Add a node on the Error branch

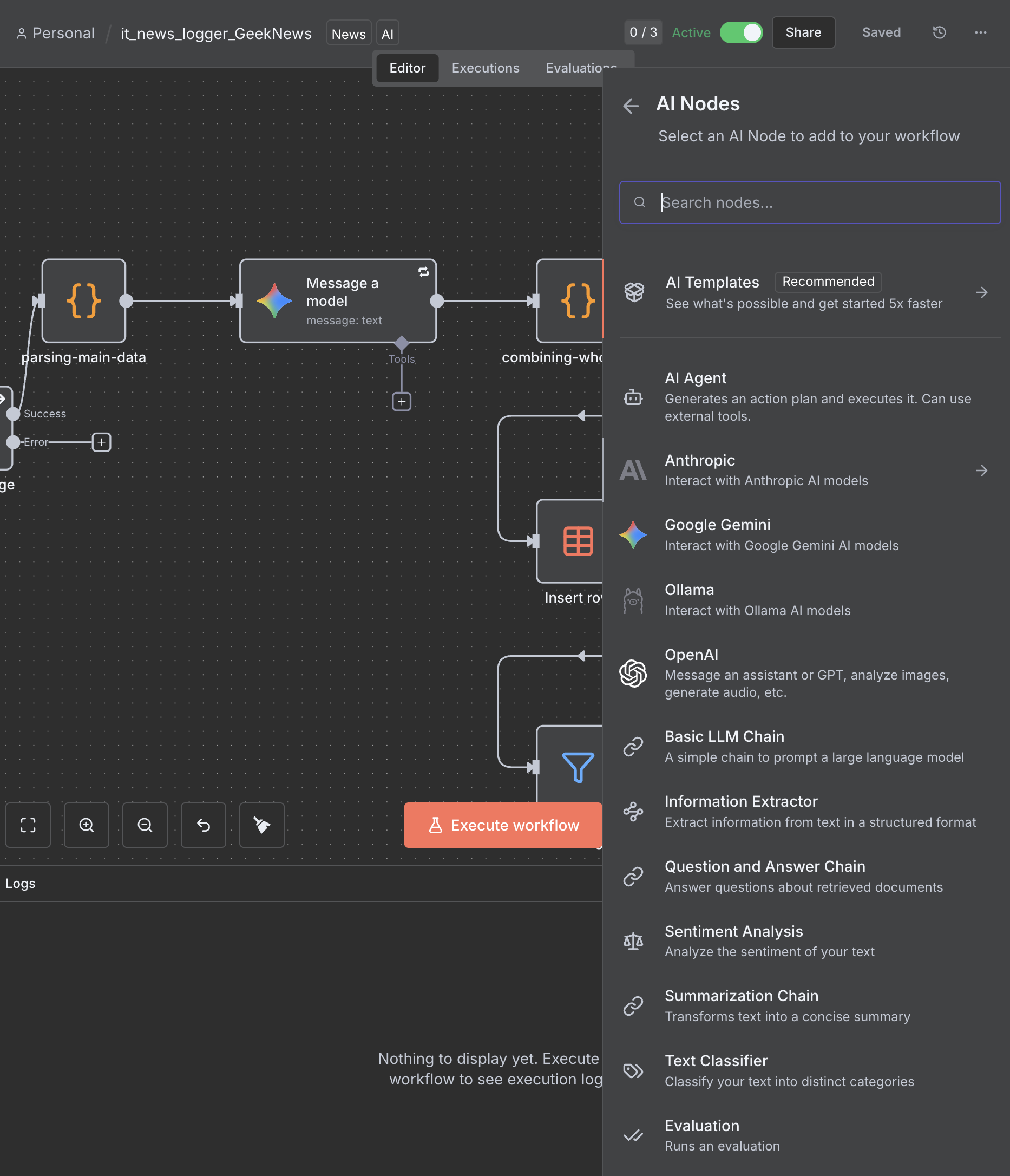tap(101, 442)
